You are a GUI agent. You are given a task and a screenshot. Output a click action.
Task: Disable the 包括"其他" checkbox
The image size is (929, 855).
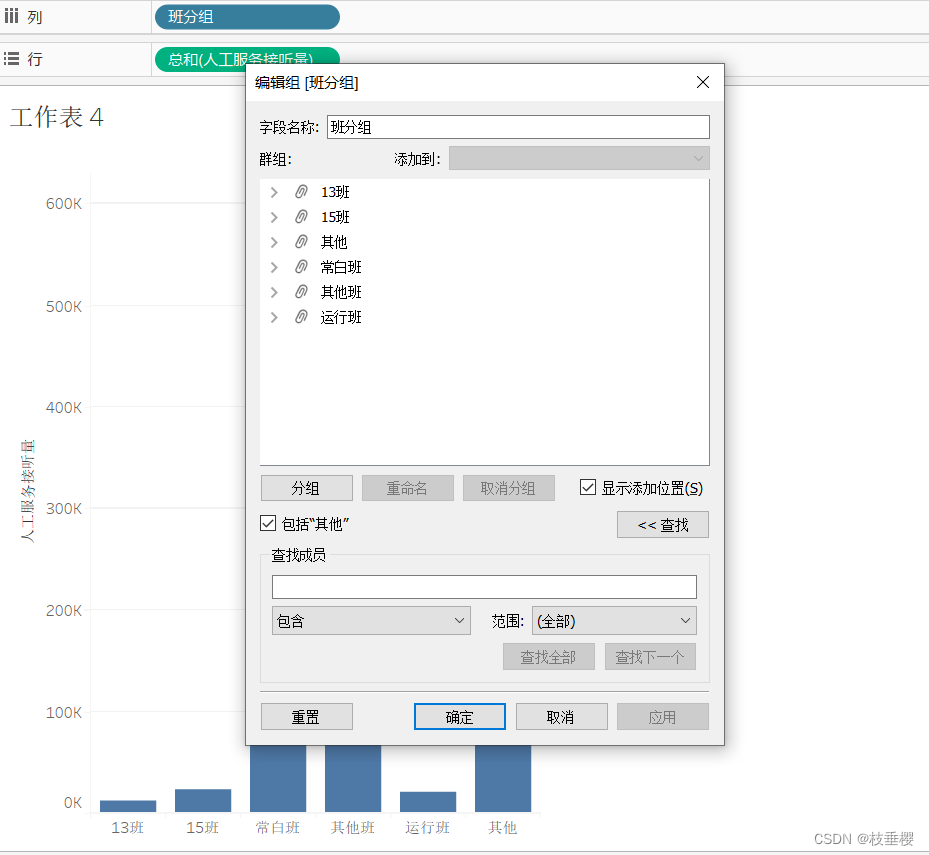point(267,522)
